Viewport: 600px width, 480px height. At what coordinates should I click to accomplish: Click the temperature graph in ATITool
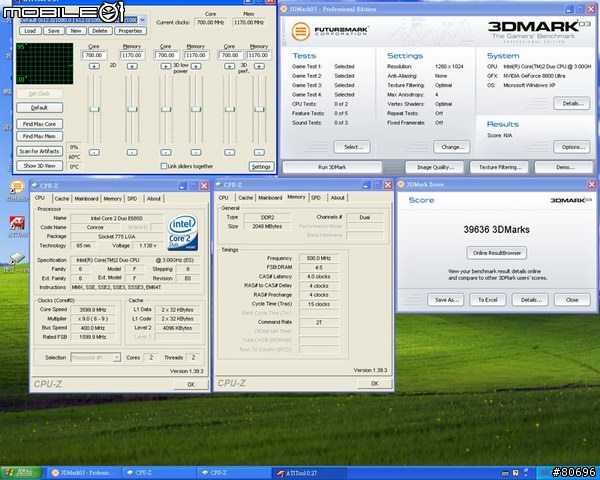click(45, 64)
